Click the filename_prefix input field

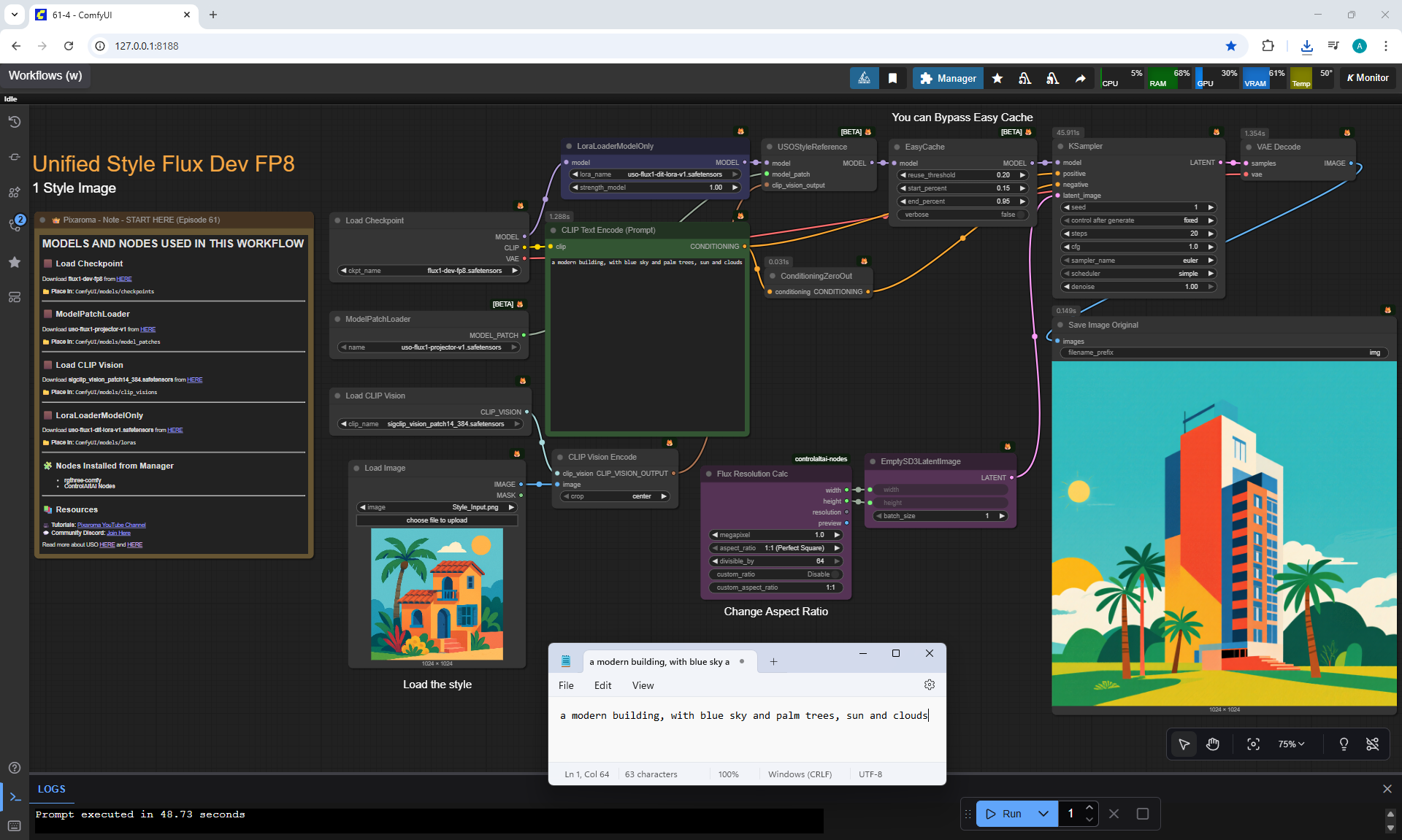coord(1223,352)
